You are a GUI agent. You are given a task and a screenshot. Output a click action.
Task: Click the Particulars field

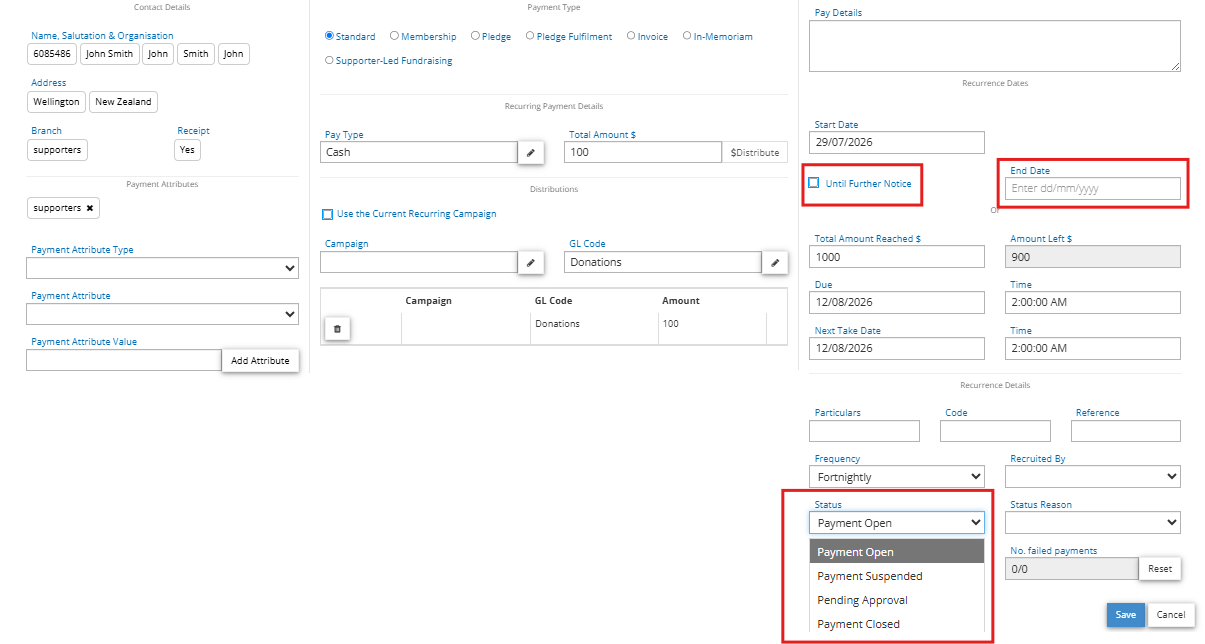pyautogui.click(x=864, y=431)
